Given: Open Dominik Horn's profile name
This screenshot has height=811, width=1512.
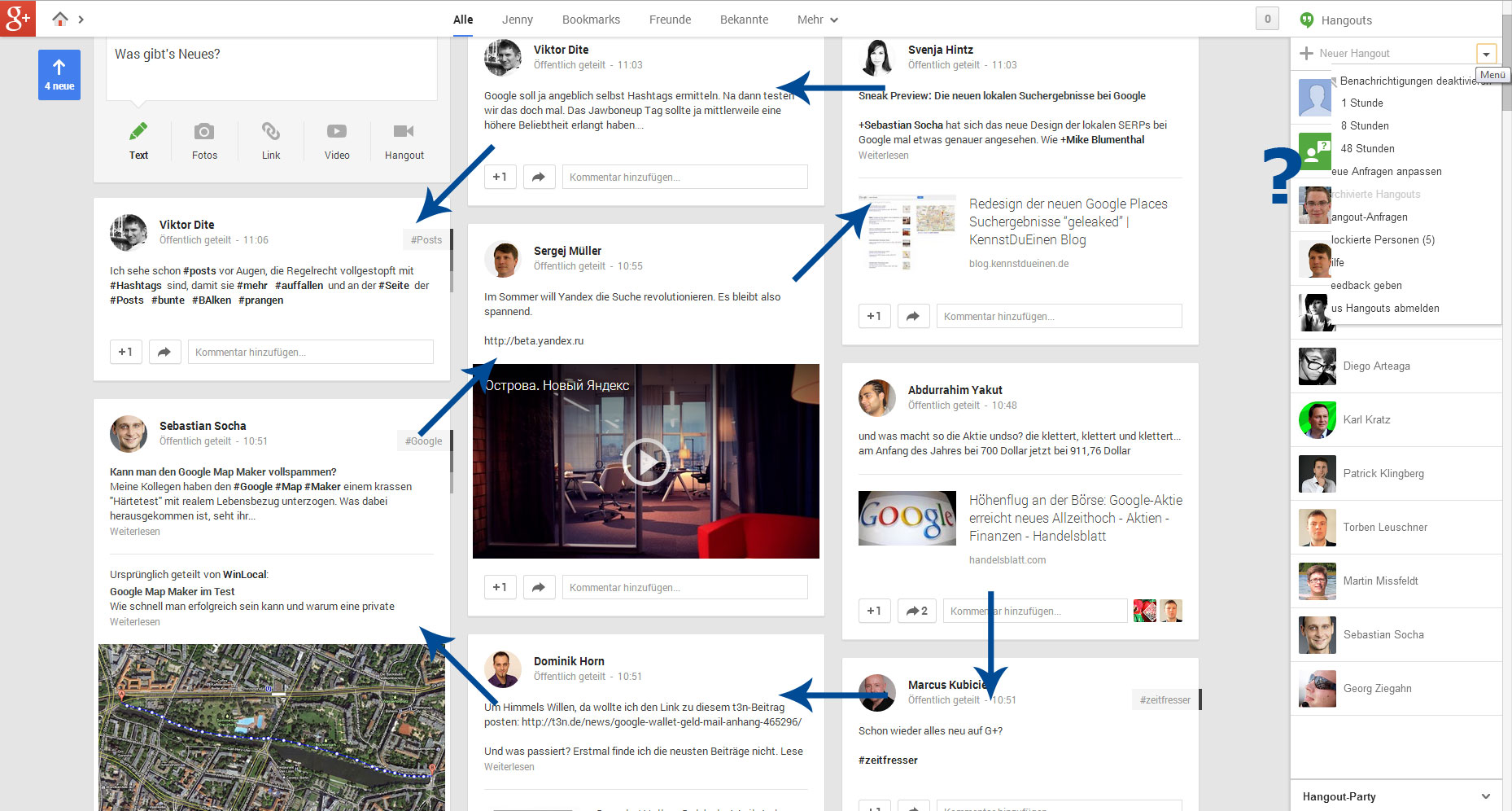Looking at the screenshot, I should click(569, 661).
